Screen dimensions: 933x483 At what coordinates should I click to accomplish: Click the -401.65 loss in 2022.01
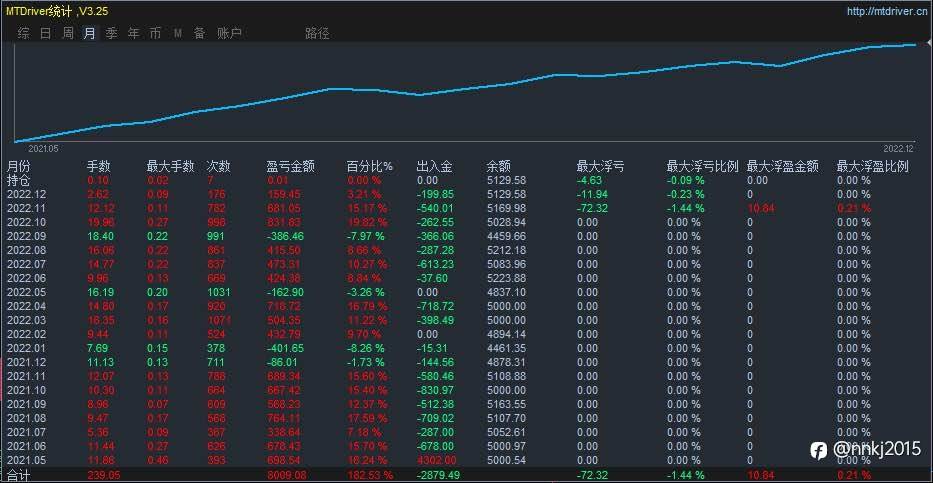tap(287, 348)
